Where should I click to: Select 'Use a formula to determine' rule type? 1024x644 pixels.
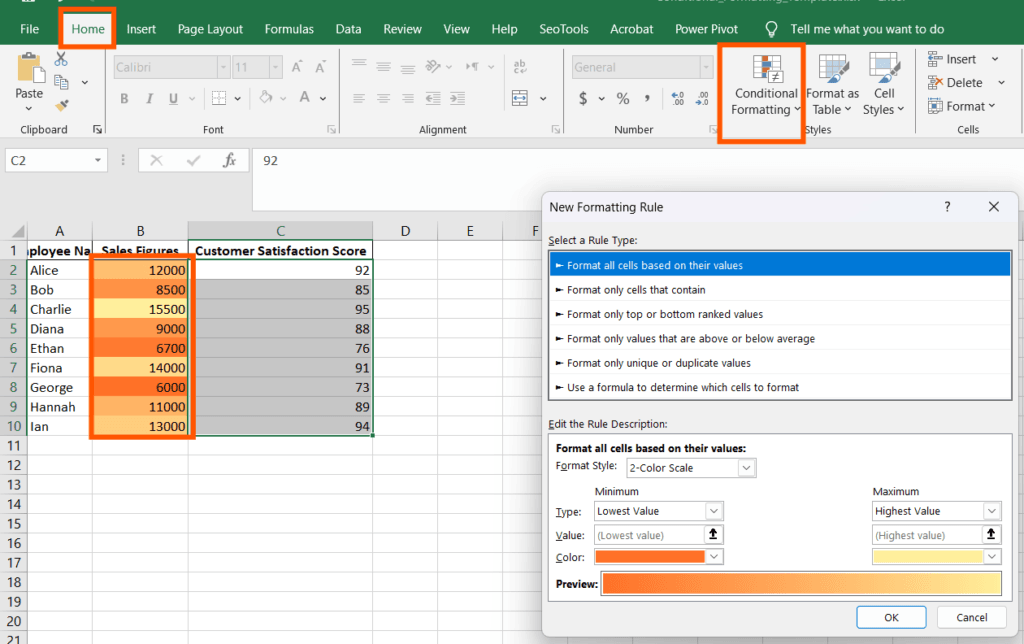[x=682, y=387]
